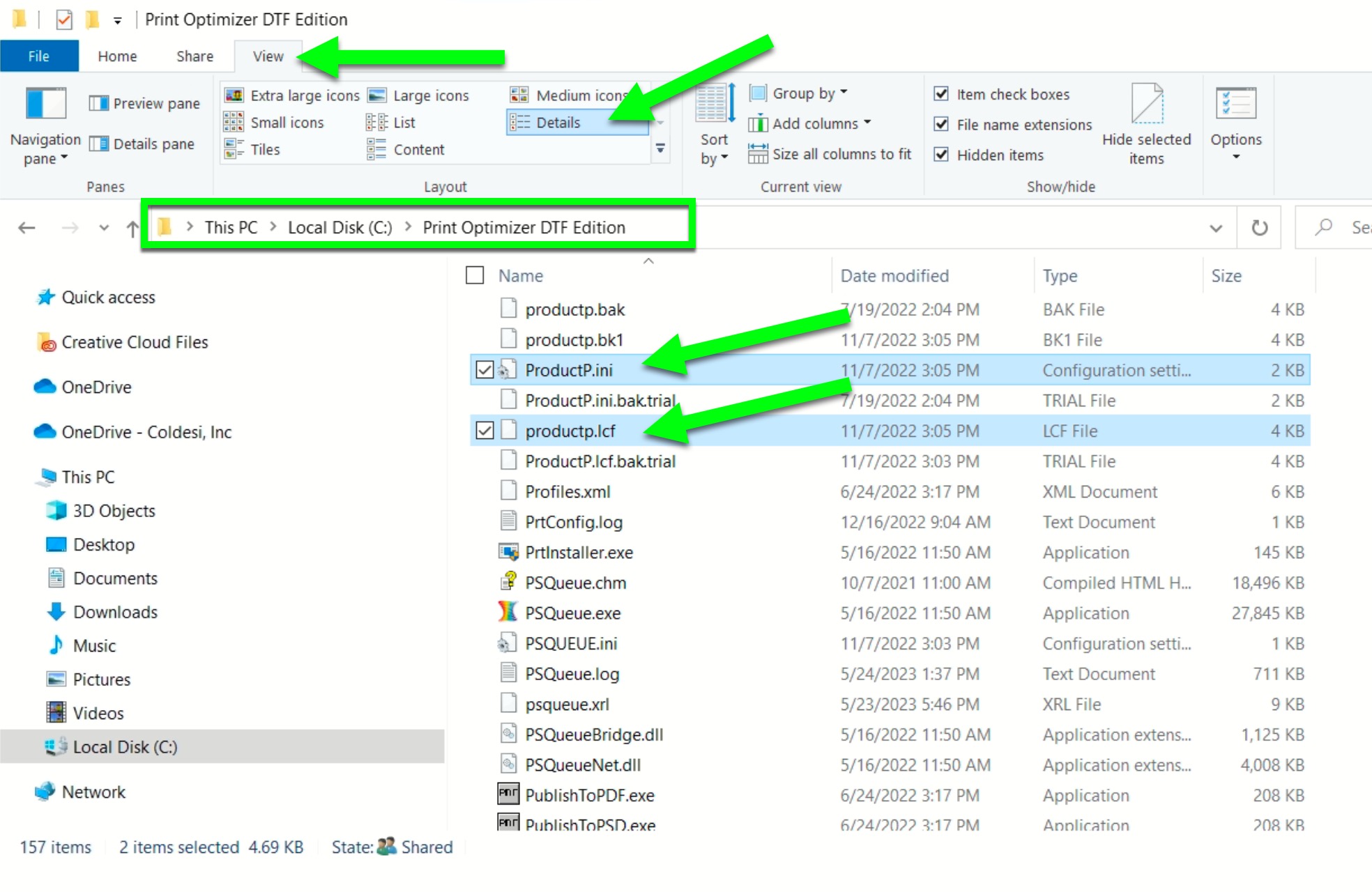Uncheck the Item check boxes option

941,94
